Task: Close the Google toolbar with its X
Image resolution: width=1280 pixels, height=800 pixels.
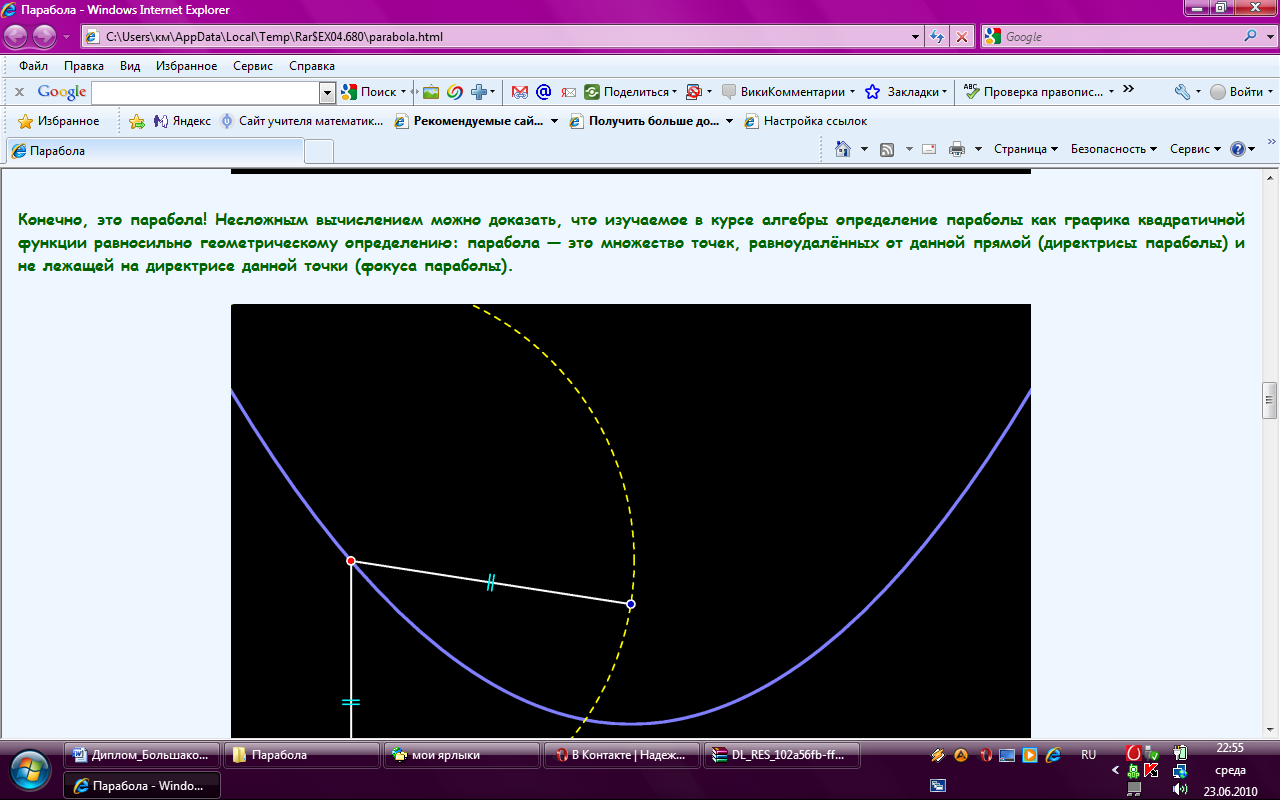Action: click(x=19, y=92)
